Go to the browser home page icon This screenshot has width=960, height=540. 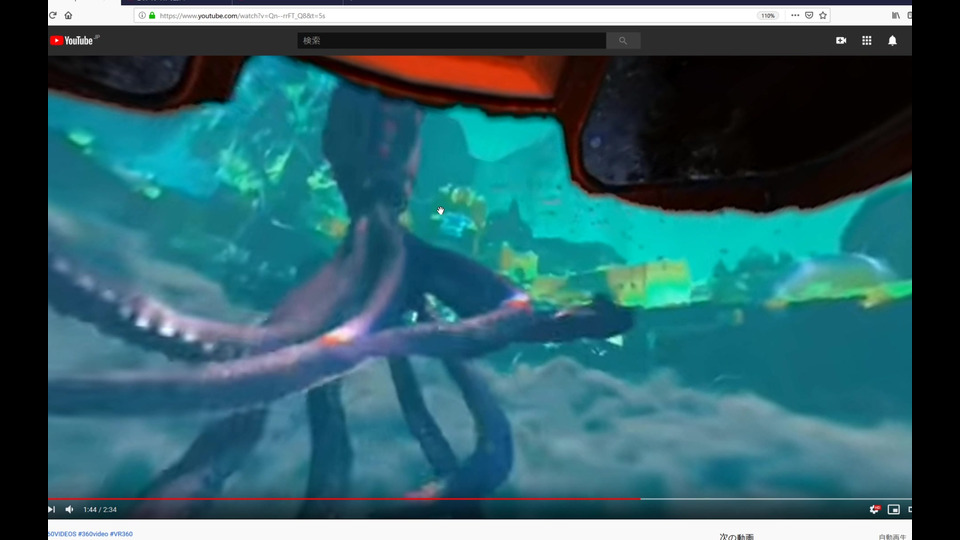[68, 15]
